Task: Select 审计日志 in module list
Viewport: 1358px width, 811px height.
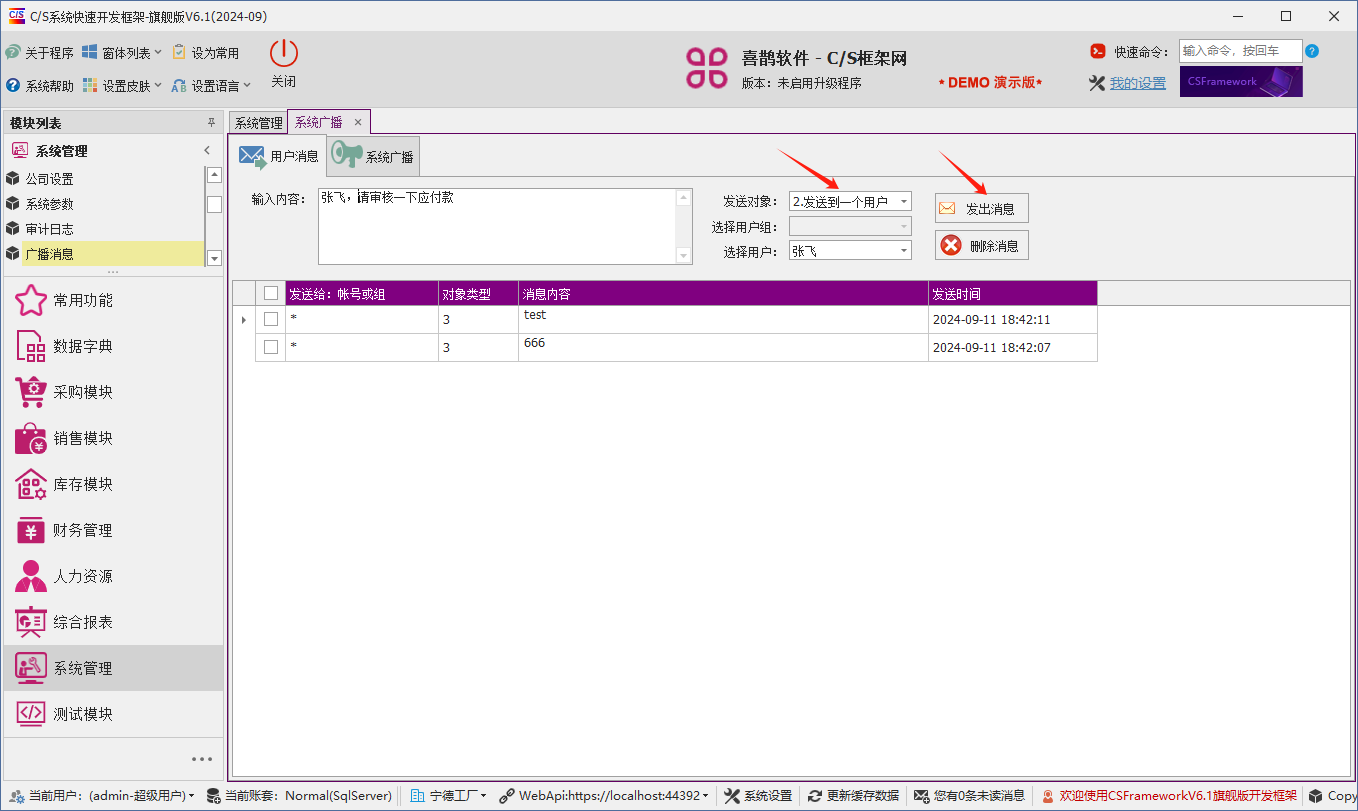Action: point(103,229)
